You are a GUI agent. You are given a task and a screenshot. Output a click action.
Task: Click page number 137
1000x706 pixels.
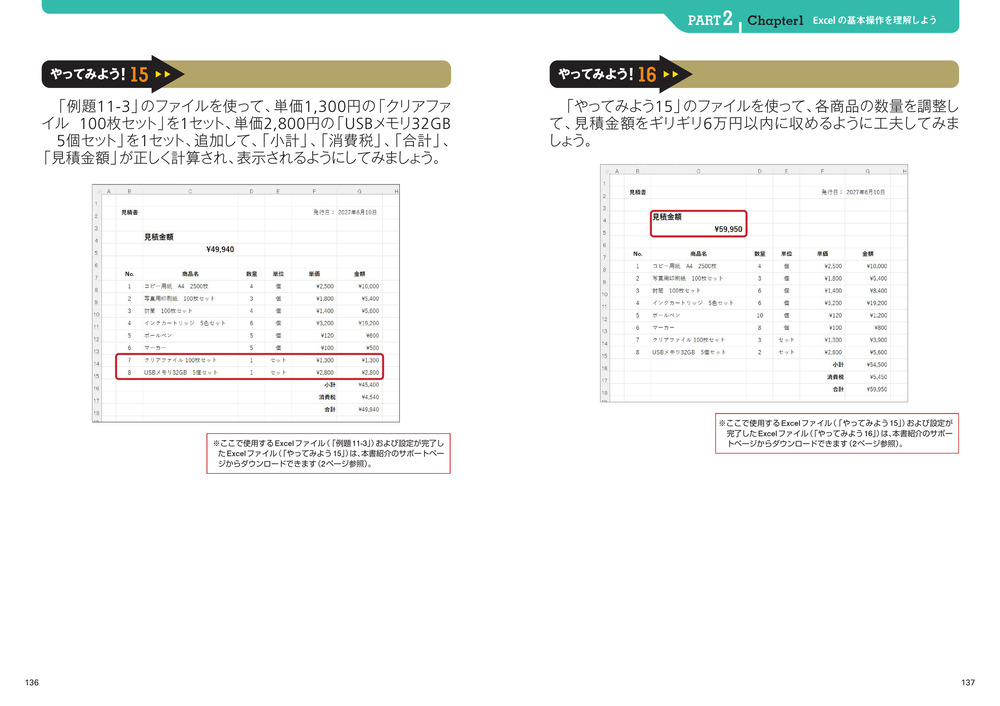[x=967, y=682]
